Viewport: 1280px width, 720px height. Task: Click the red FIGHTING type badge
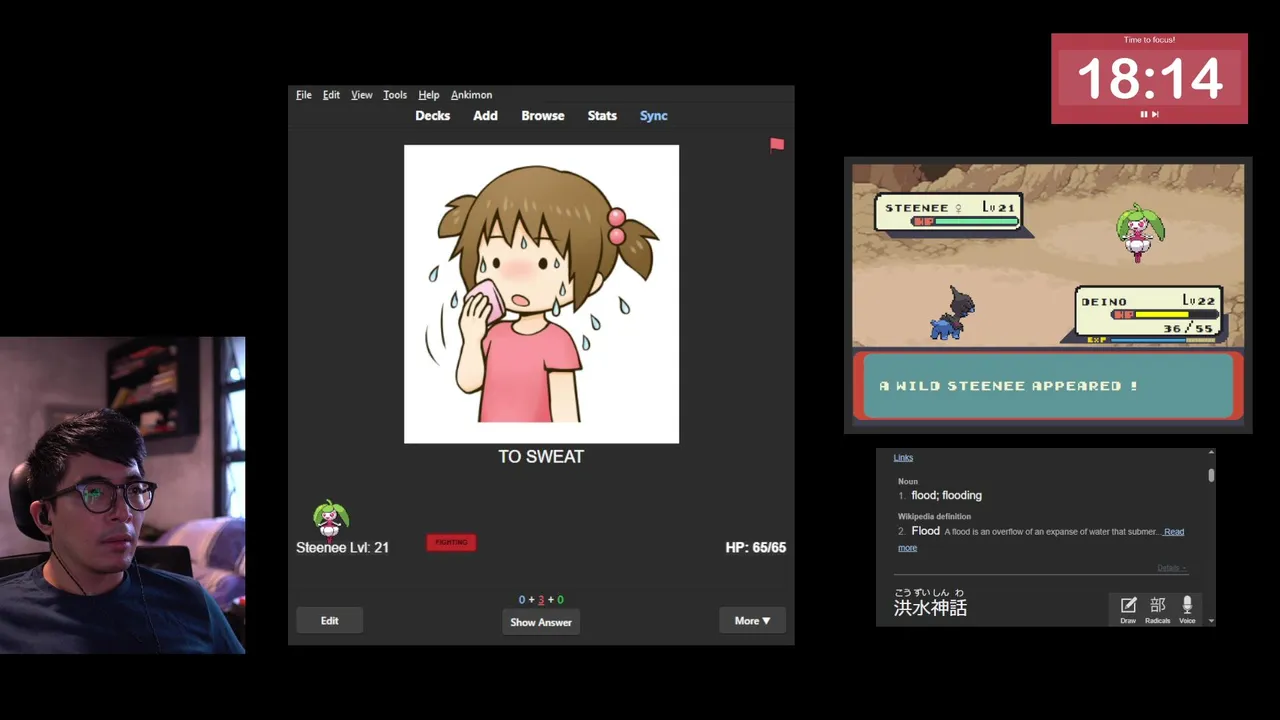(451, 542)
